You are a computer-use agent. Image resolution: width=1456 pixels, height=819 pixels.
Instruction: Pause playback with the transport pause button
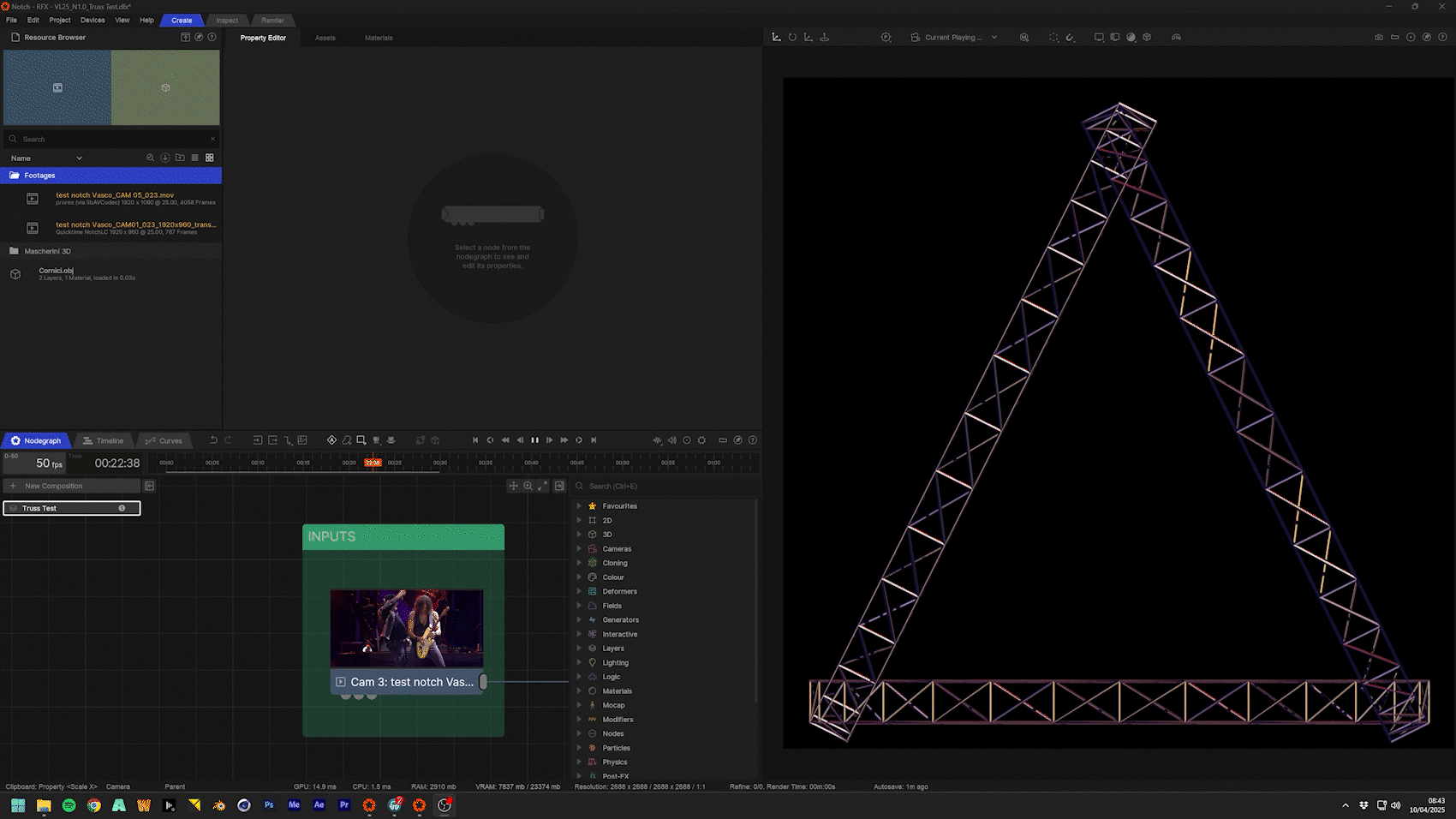click(534, 440)
